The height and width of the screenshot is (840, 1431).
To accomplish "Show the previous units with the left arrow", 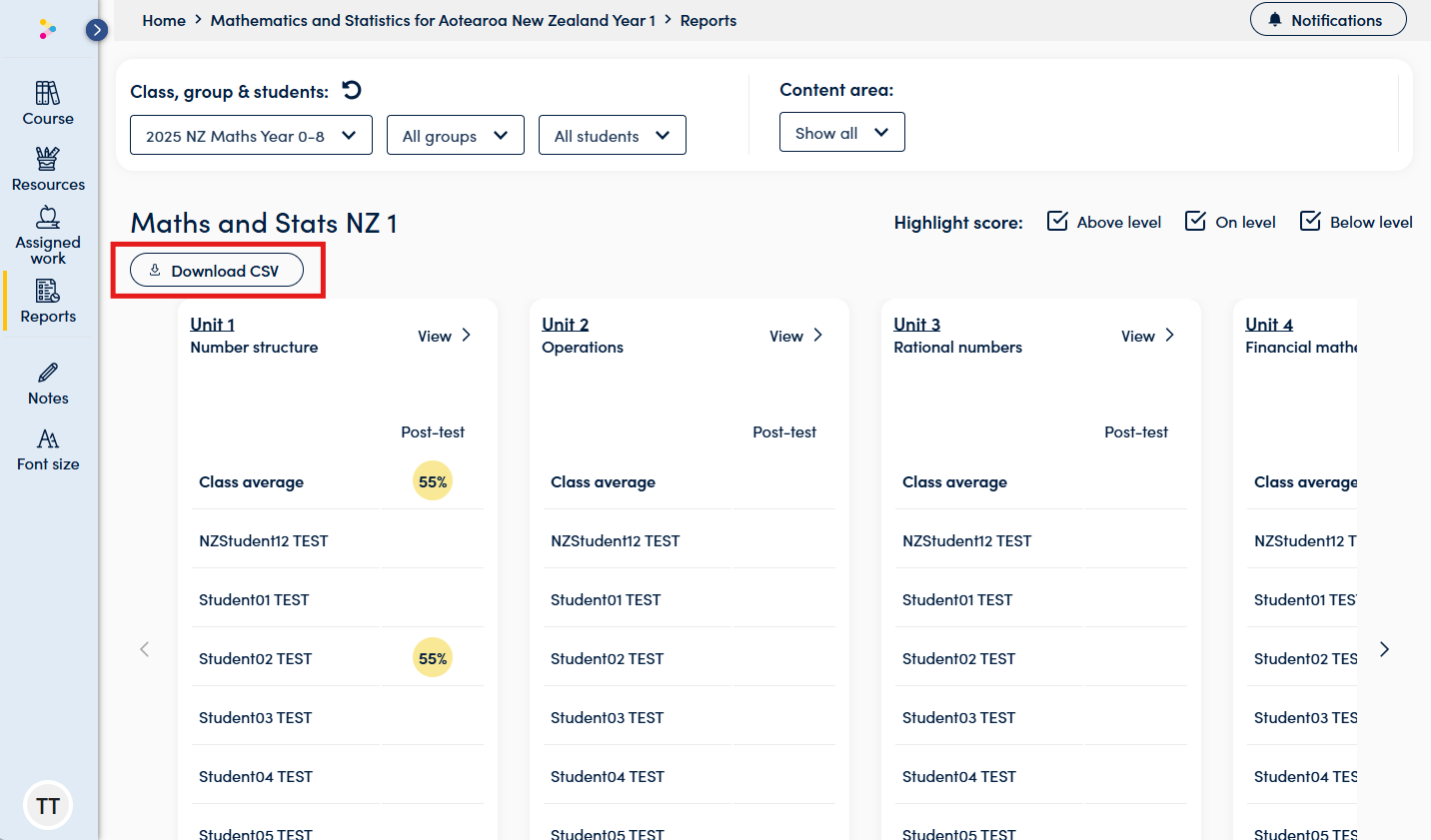I will [145, 649].
